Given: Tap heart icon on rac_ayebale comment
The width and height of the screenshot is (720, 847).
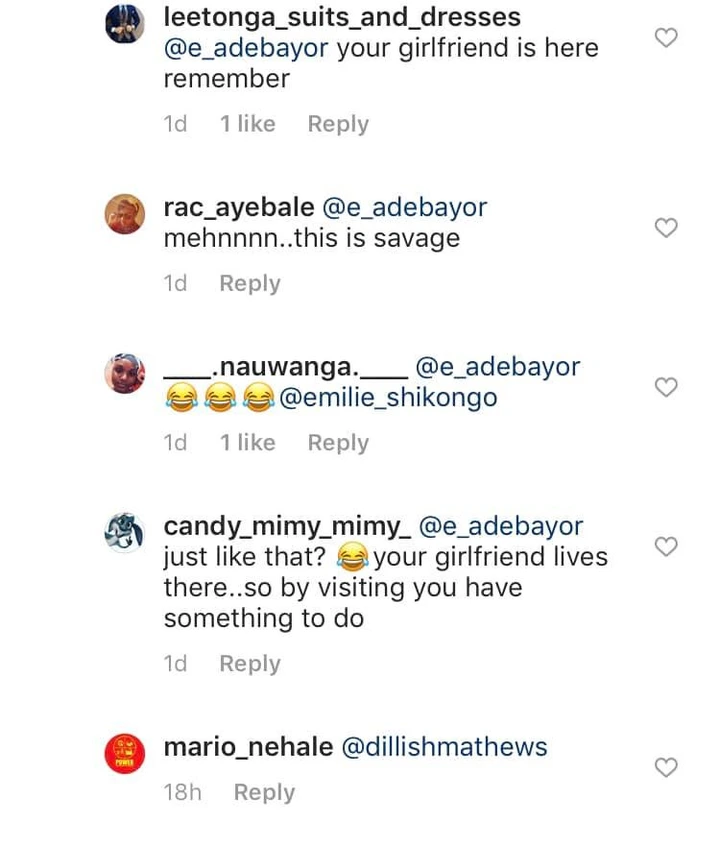Looking at the screenshot, I should (666, 227).
